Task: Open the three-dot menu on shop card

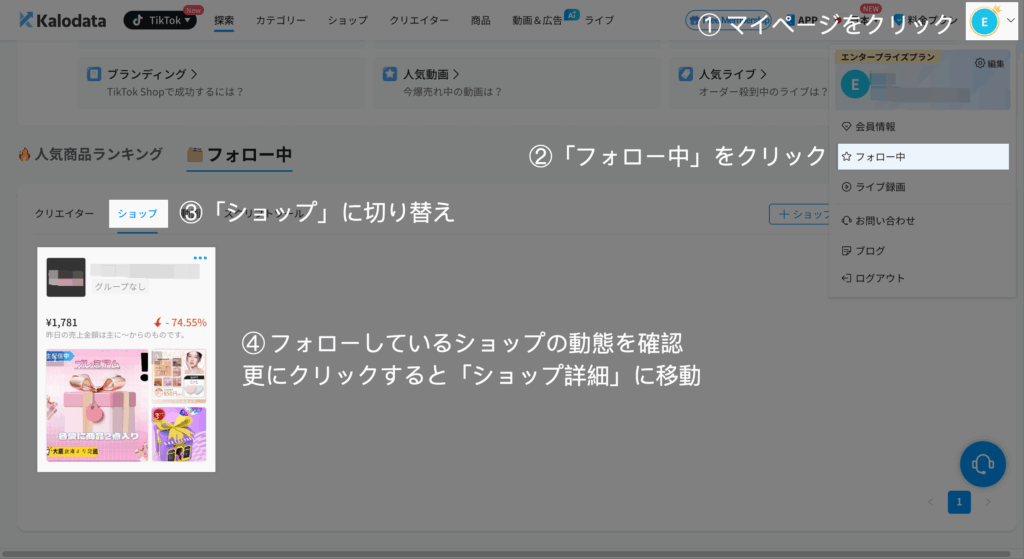Action: click(200, 258)
